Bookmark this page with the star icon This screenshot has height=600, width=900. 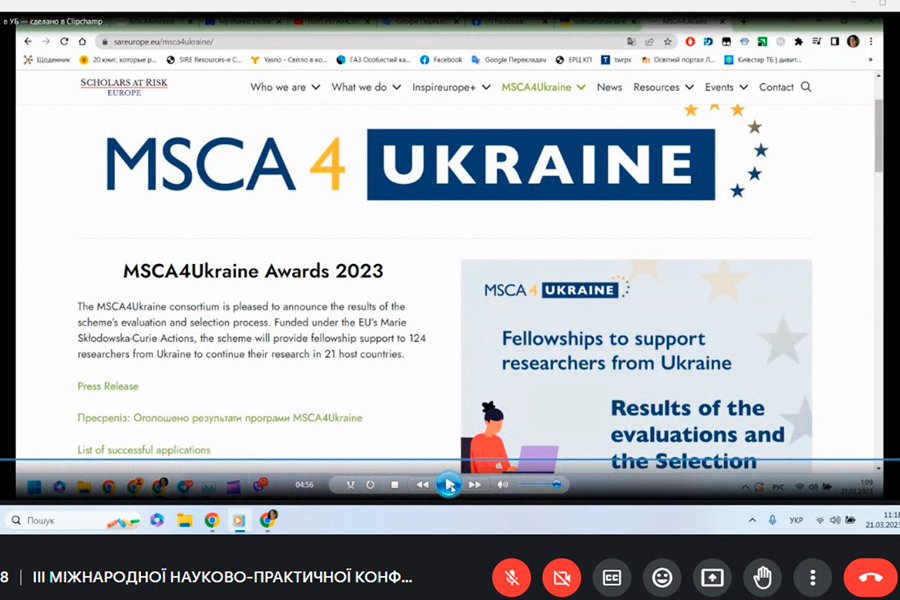pyautogui.click(x=667, y=41)
